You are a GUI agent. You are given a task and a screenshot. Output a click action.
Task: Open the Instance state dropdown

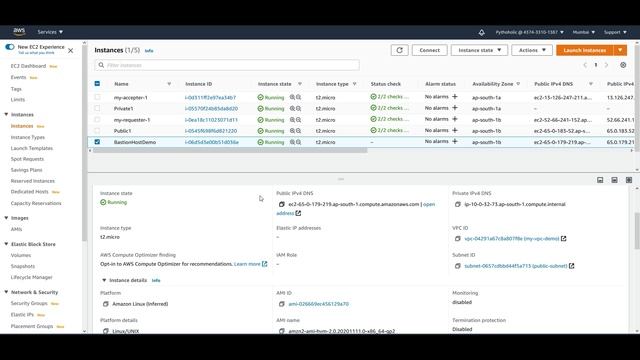click(480, 50)
